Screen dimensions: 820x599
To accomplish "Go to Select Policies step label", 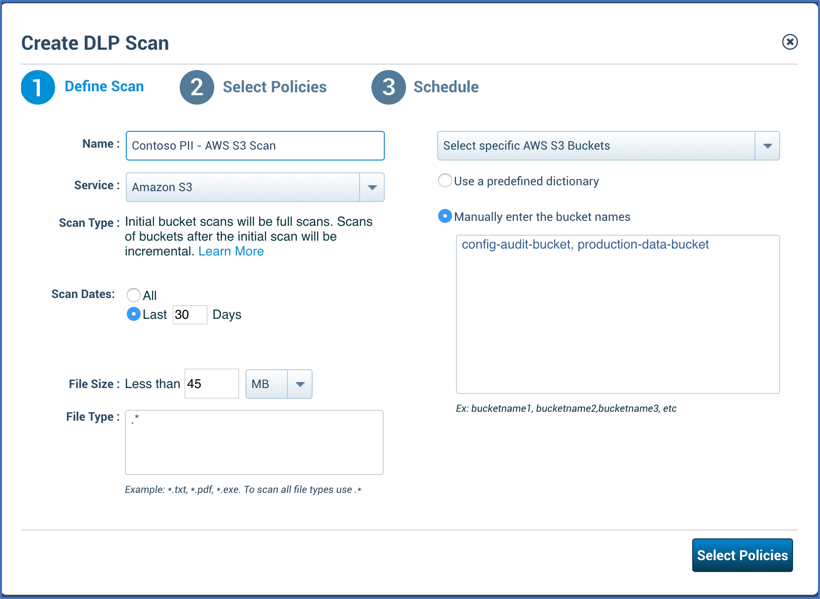I will pos(275,87).
